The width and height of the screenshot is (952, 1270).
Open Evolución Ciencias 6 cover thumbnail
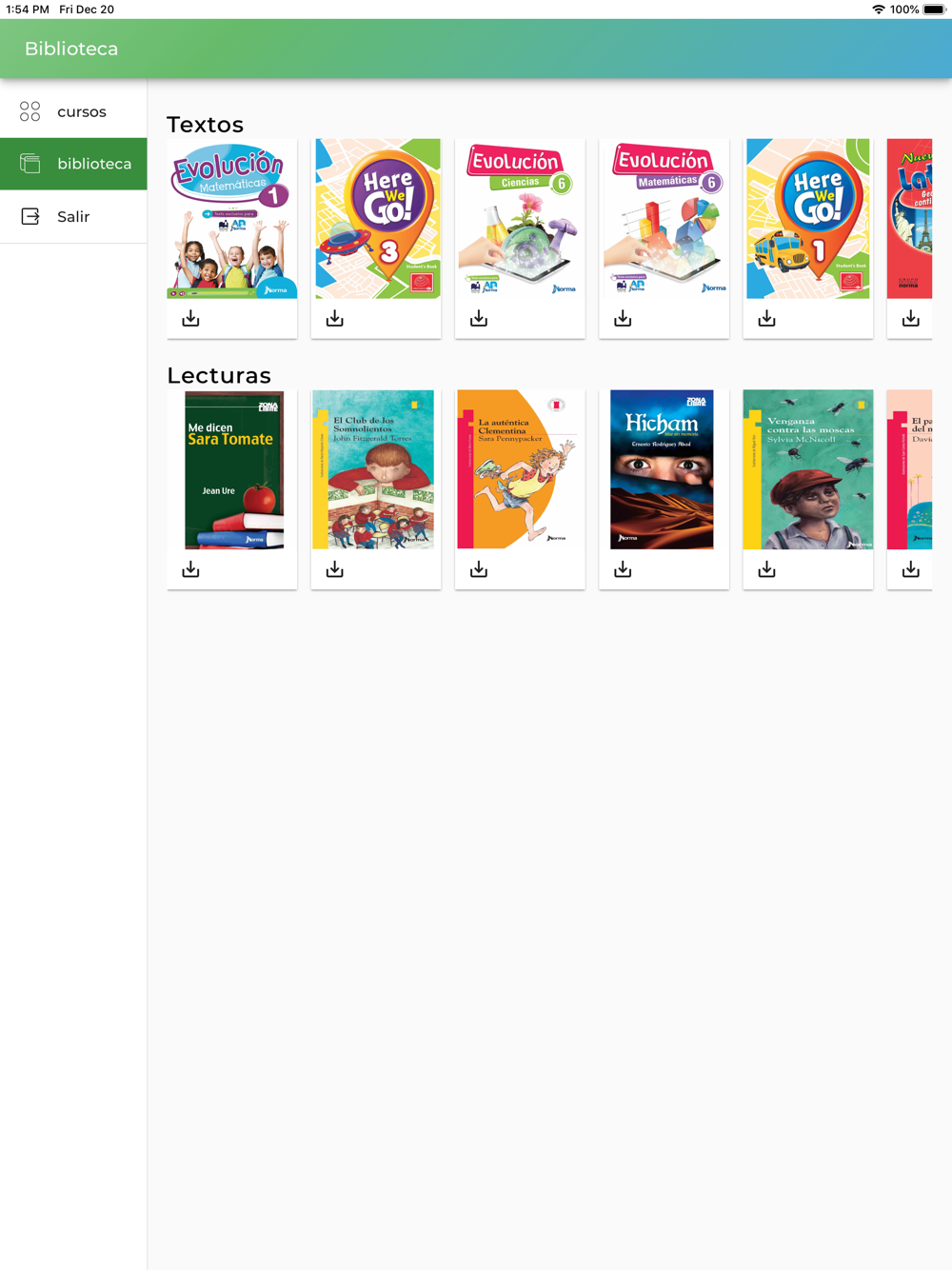pyautogui.click(x=520, y=219)
